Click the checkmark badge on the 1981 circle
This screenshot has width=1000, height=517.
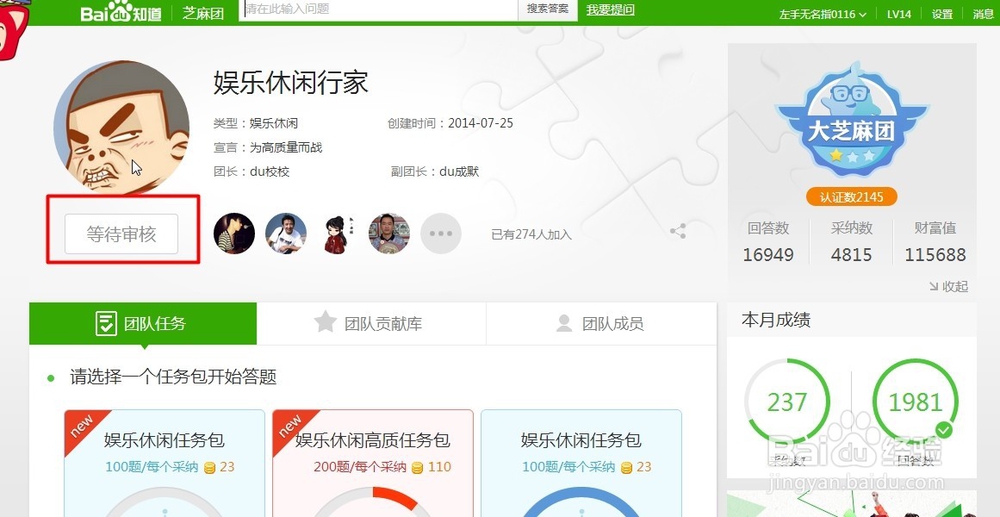pos(944,430)
